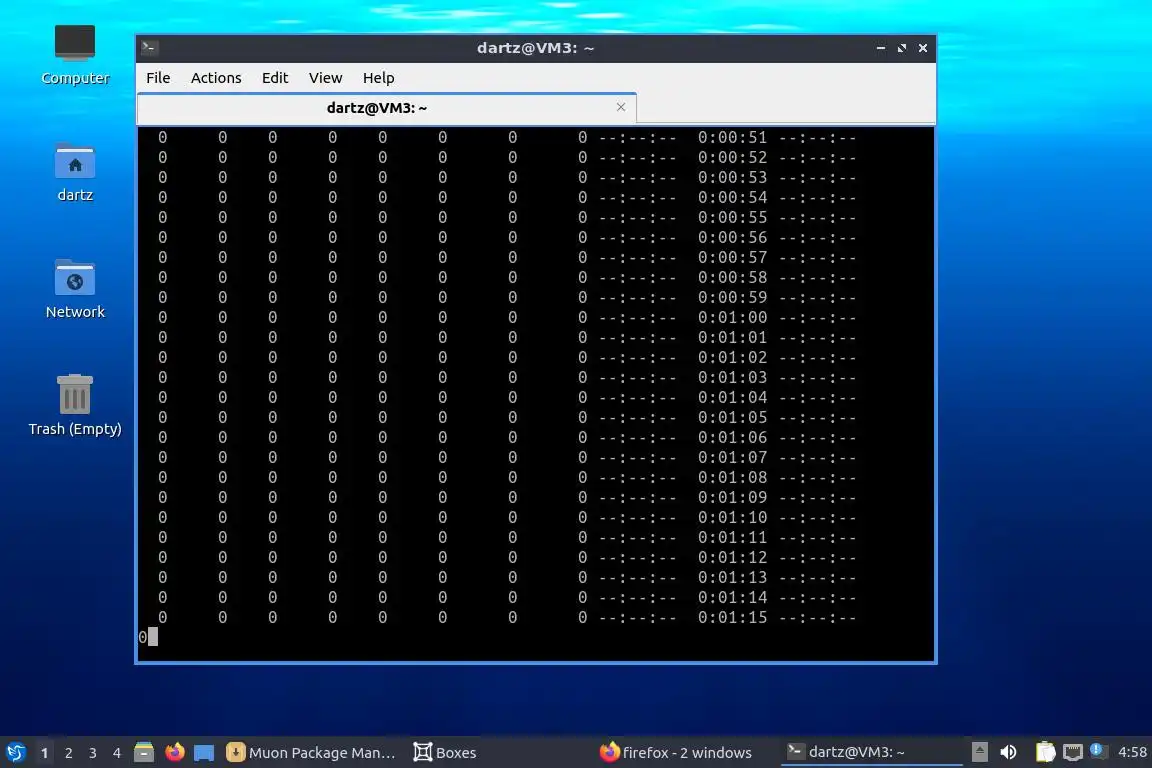Click the 0:00:56 time value in the terminal
This screenshot has height=768, width=1152.
pos(732,237)
